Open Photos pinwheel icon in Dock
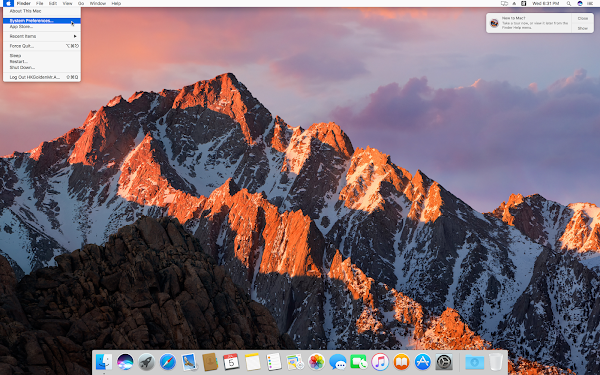The height and width of the screenshot is (375, 600). click(x=316, y=362)
